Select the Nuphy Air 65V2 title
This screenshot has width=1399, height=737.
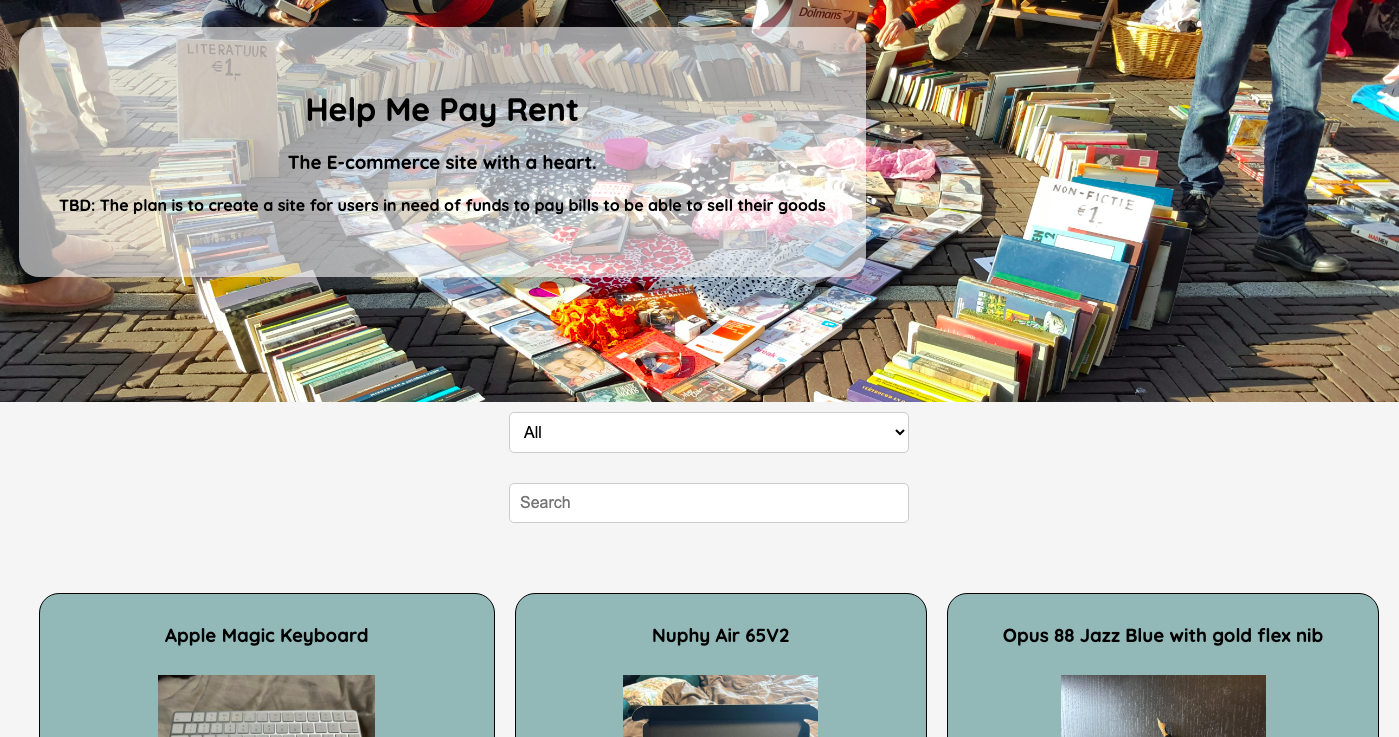pos(720,635)
